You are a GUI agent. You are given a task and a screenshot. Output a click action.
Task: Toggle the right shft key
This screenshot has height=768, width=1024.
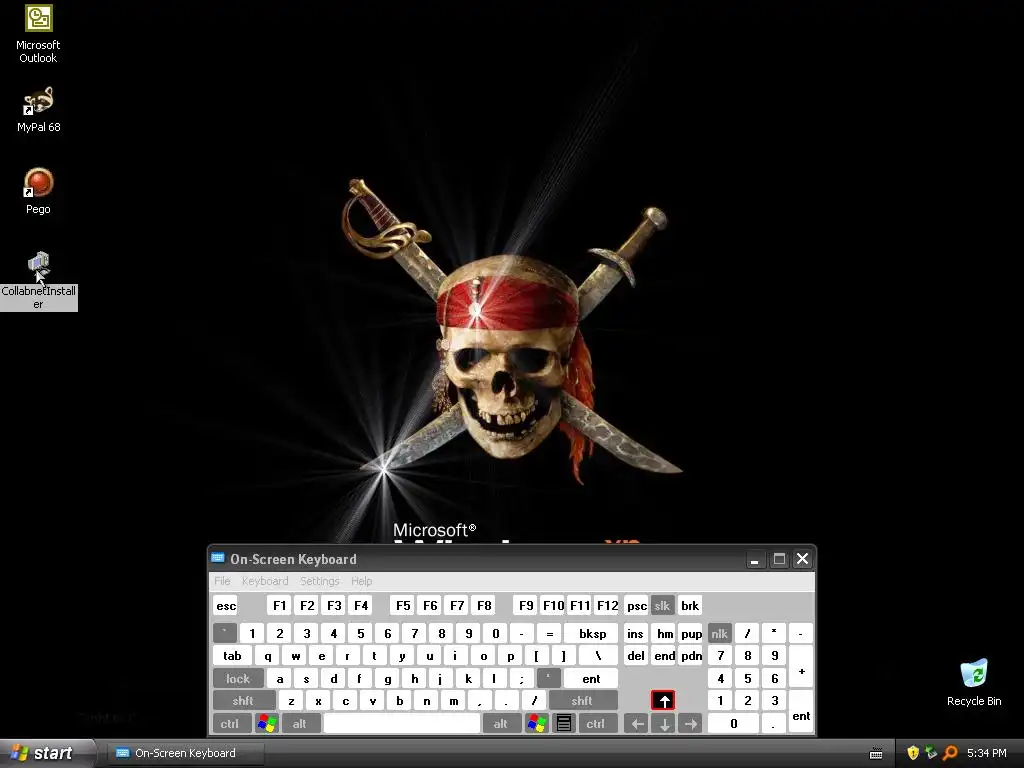click(x=582, y=701)
